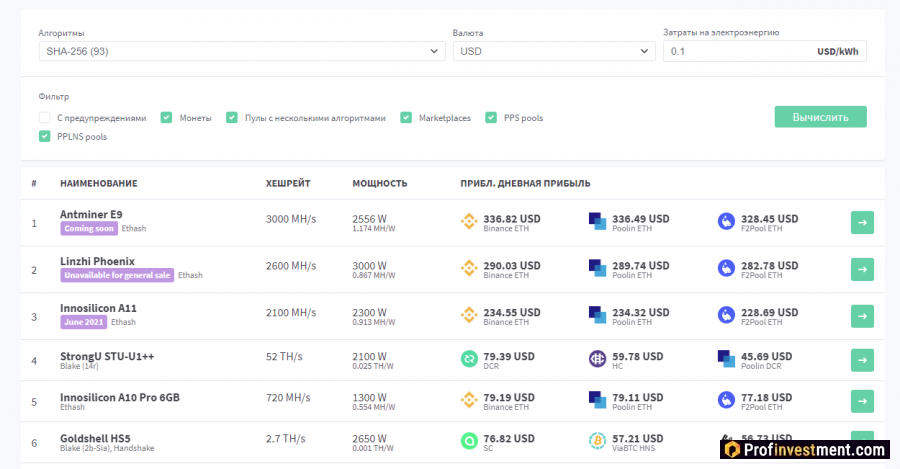
Task: Open Innosilicon A11 details with arrow button
Action: (x=862, y=316)
